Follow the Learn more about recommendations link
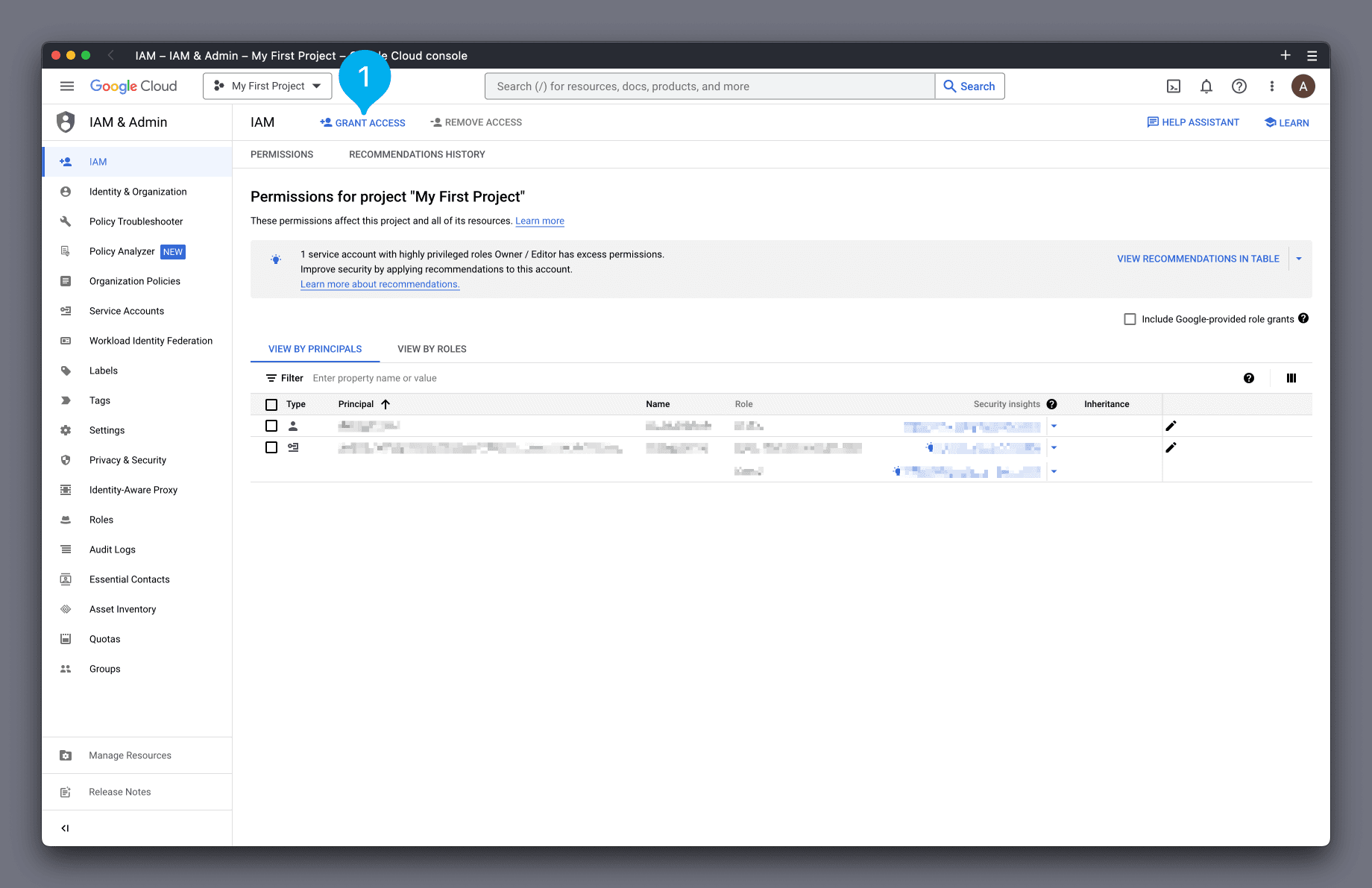The height and width of the screenshot is (888, 1372). click(380, 284)
